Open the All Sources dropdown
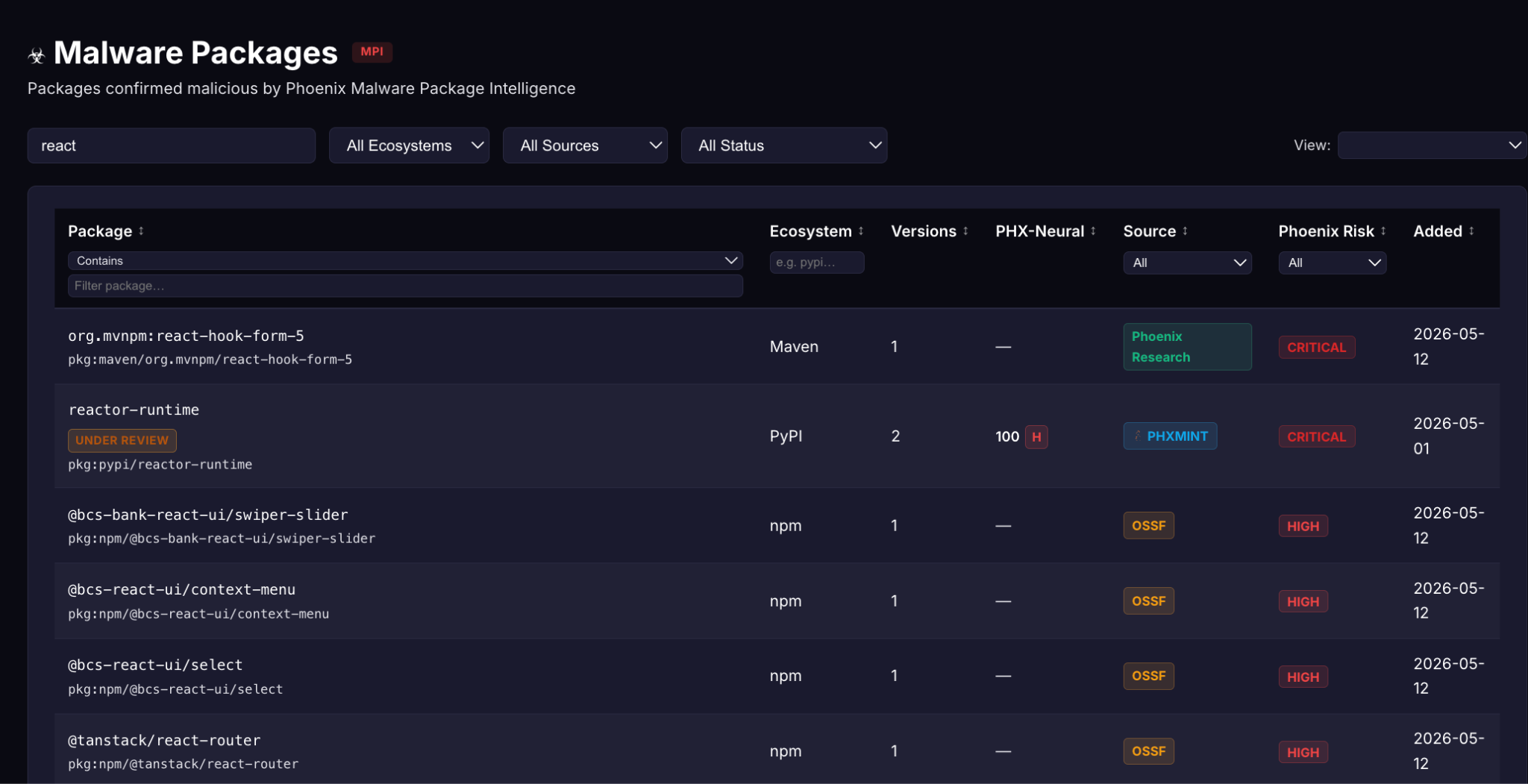Viewport: 1528px width, 784px height. pyautogui.click(x=585, y=145)
